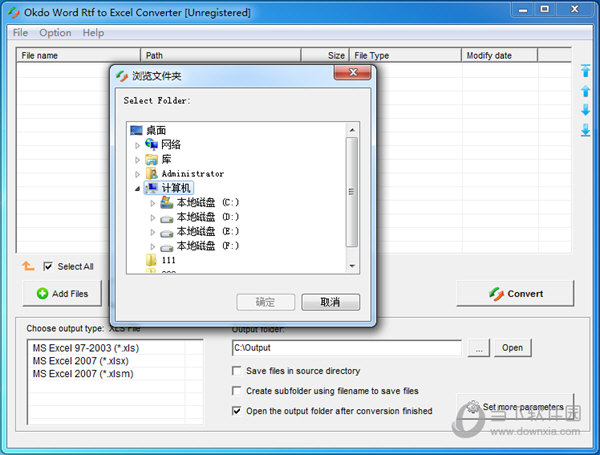
Task: Click the F: drive icon
Action: (x=166, y=248)
